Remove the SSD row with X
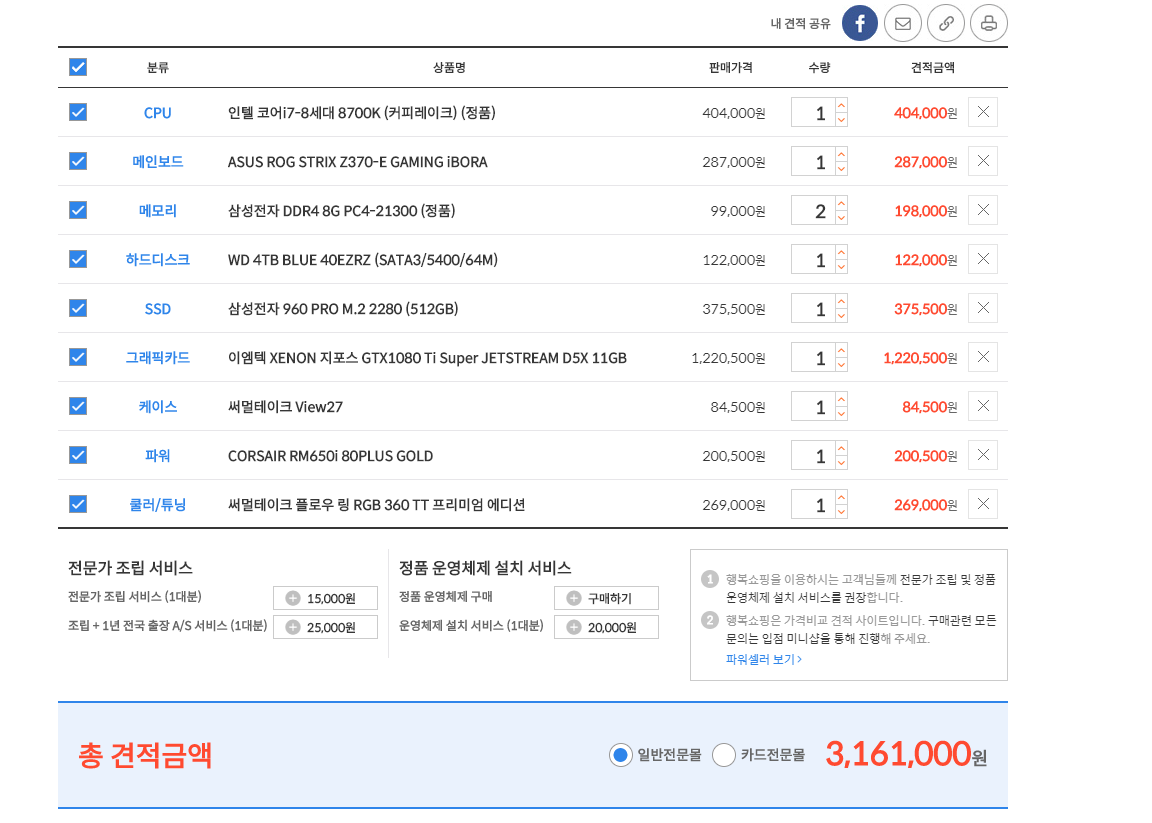Viewport: 1152px width, 823px height. 982,308
